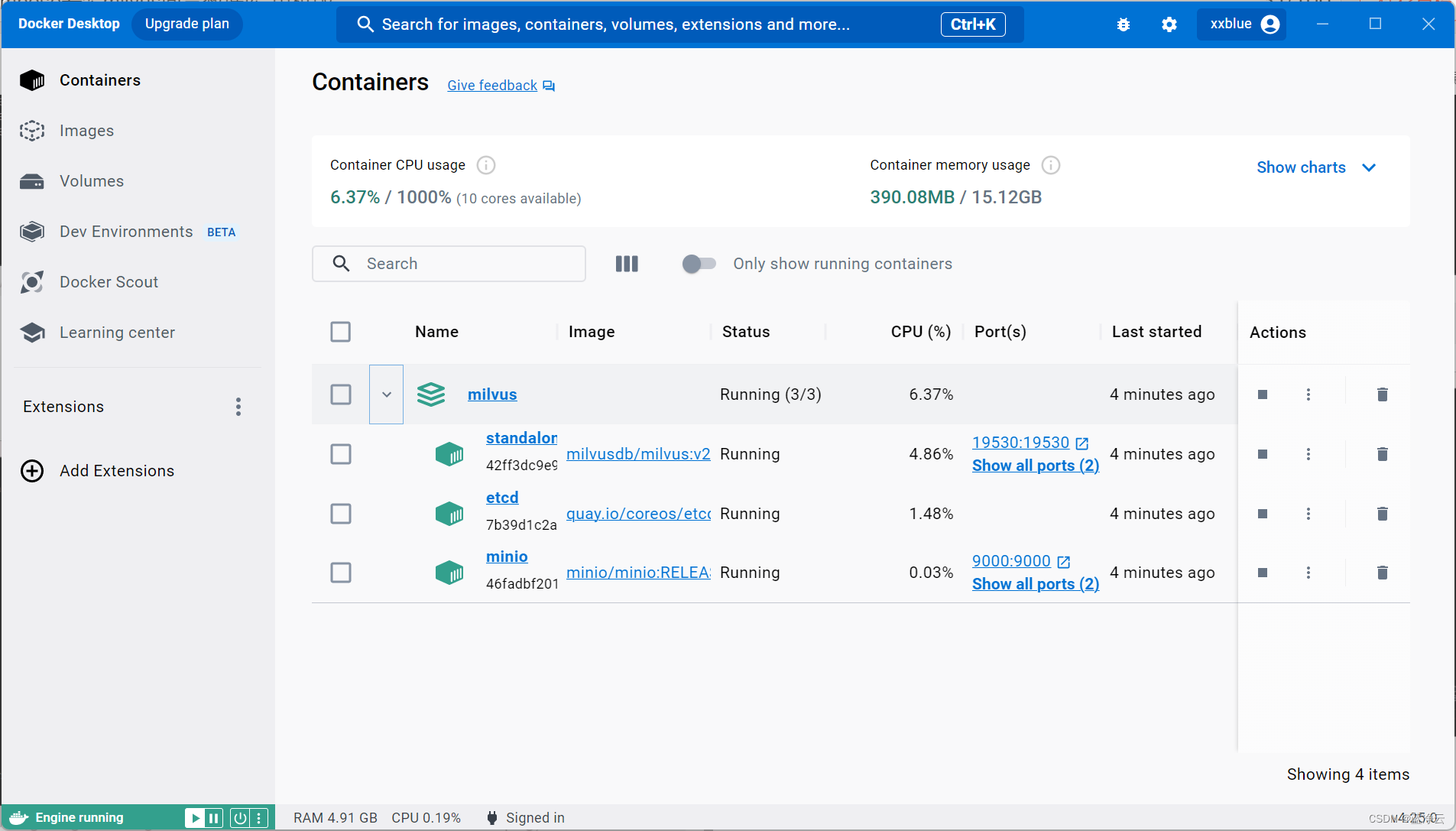The height and width of the screenshot is (831, 1456).
Task: Toggle Only show running containers switch
Action: click(699, 264)
